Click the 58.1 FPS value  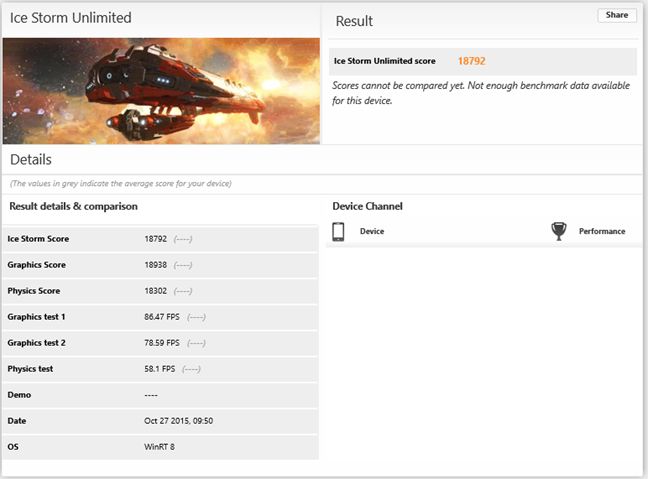[160, 369]
